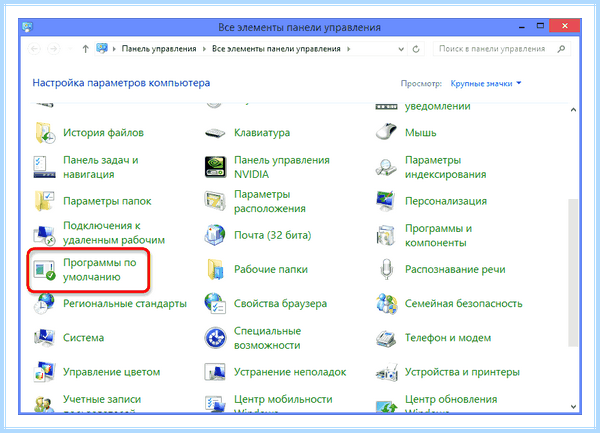Click the vertical scrollbar thumb

click(573, 273)
